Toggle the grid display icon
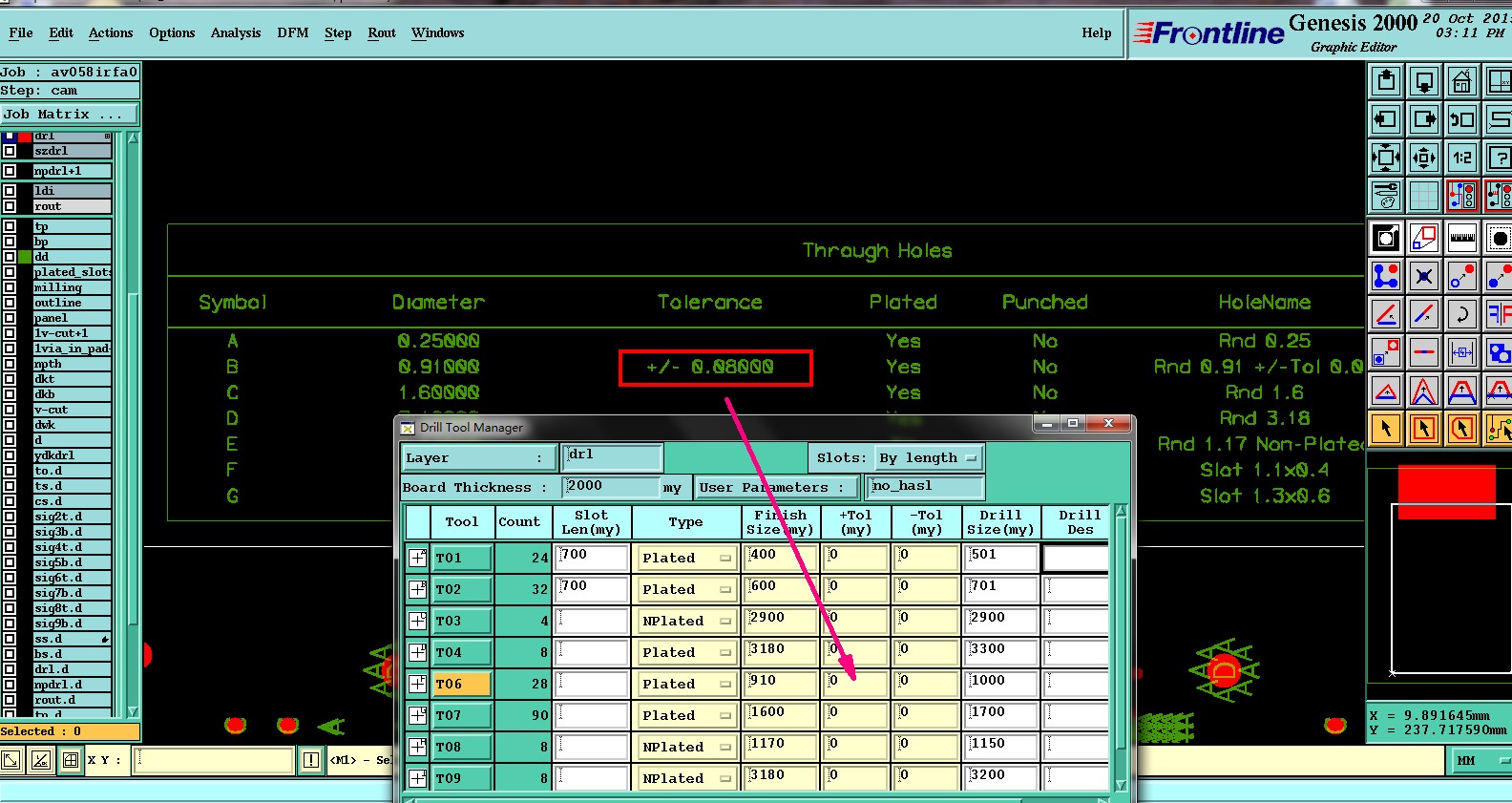Viewport: 1512px width, 803px height. (x=1424, y=195)
